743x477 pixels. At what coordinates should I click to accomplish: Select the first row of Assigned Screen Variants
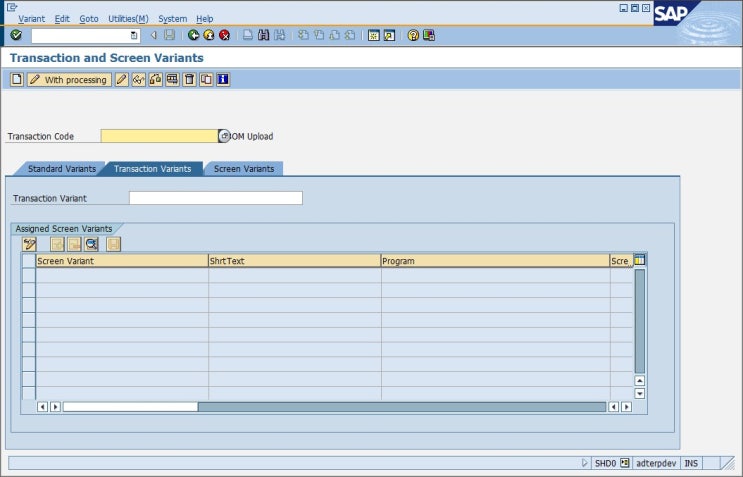click(x=28, y=276)
